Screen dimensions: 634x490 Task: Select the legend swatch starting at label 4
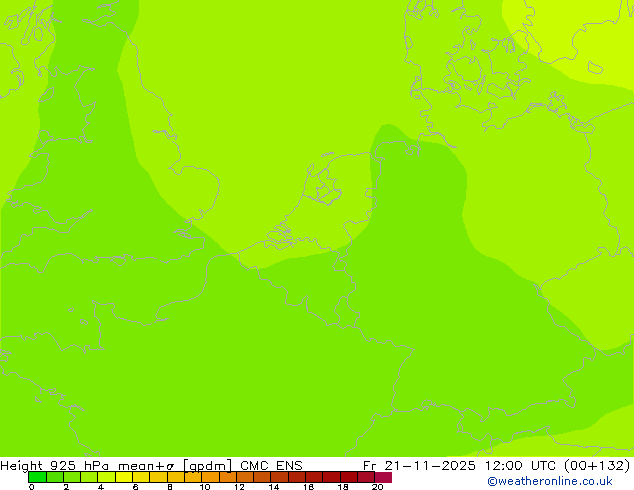click(107, 477)
